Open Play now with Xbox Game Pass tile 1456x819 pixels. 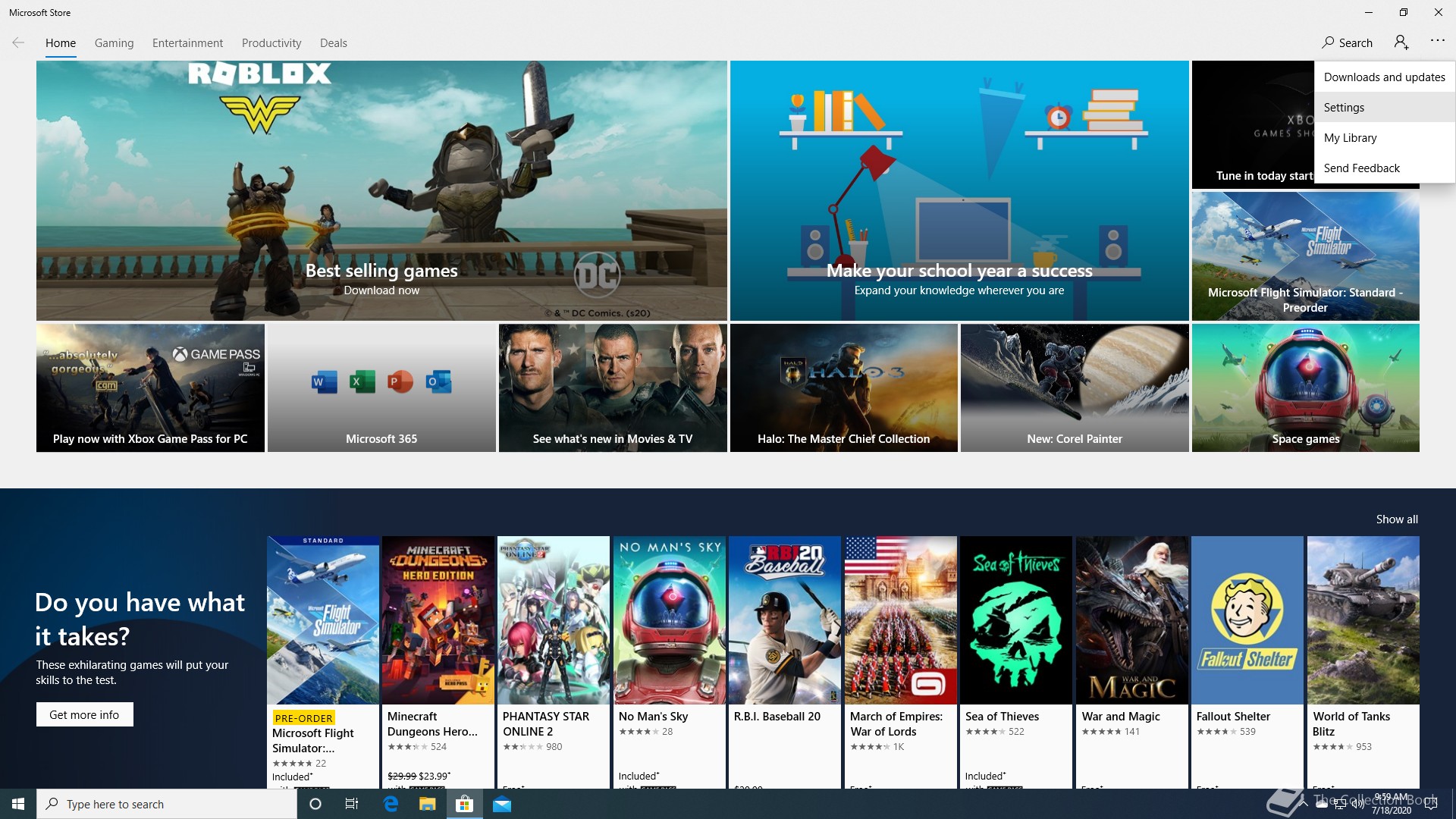coord(150,388)
